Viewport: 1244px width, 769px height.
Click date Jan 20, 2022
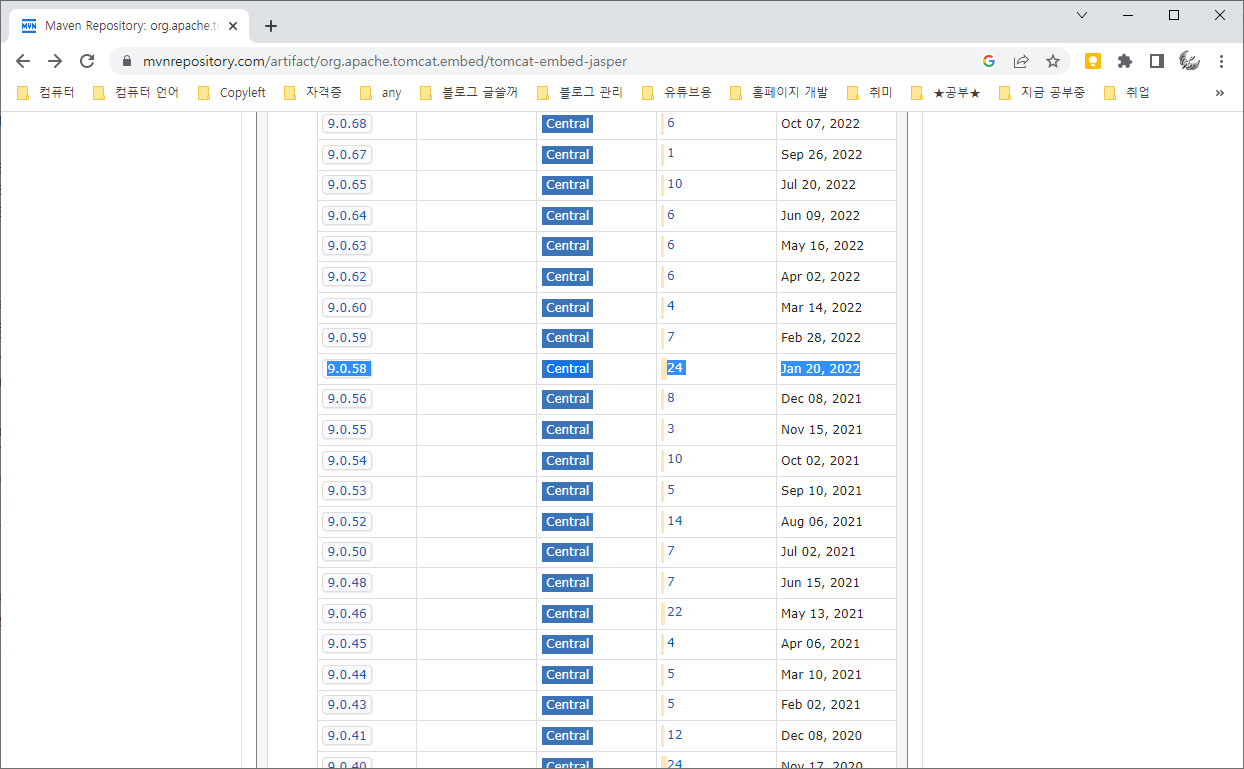(820, 368)
